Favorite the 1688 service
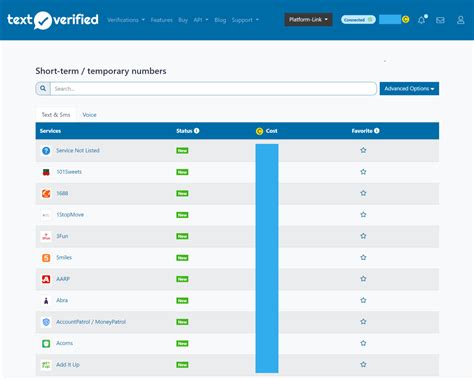Screen dimensions: 474x380 click(363, 193)
